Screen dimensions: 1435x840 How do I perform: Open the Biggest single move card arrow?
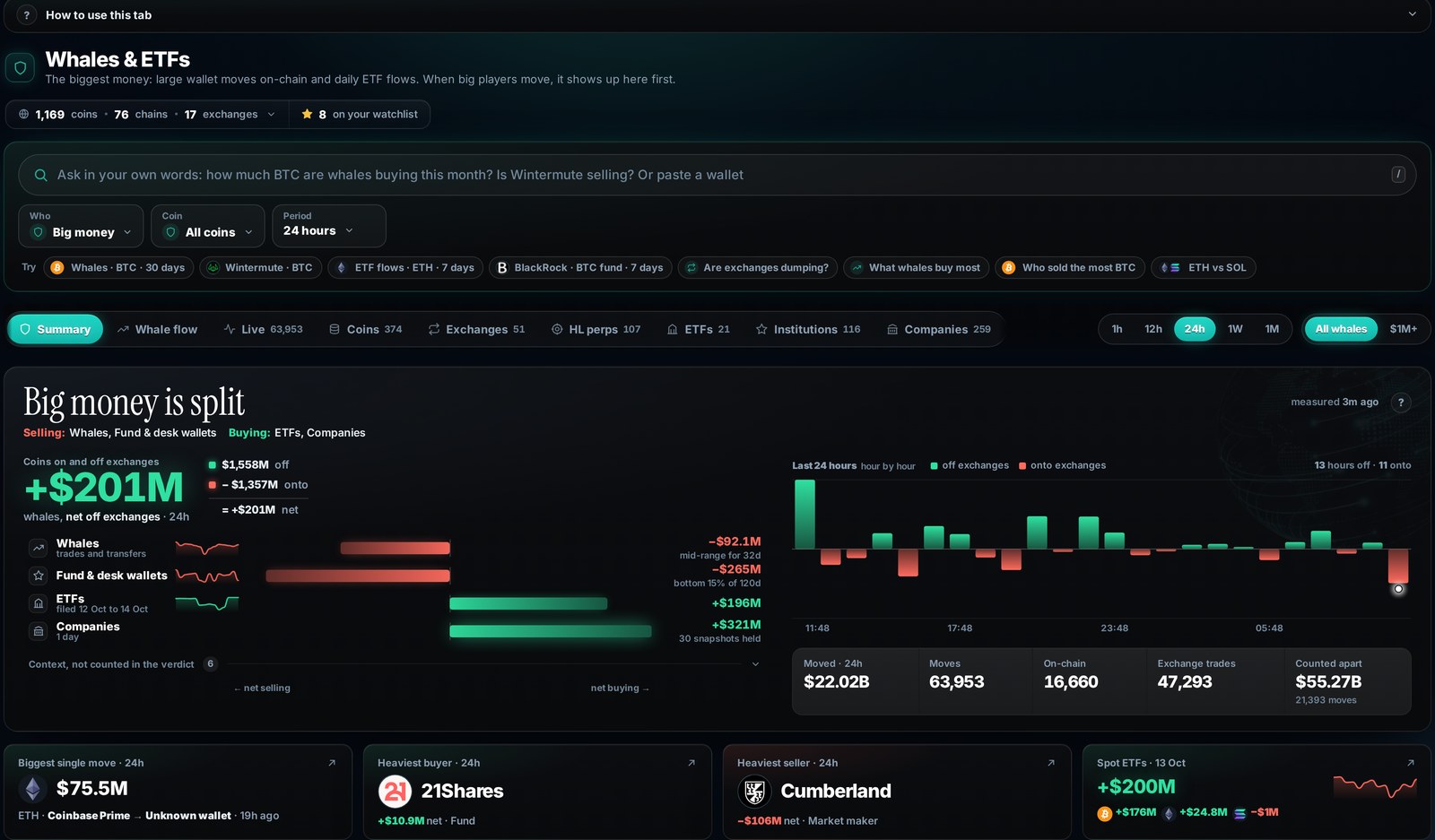click(x=332, y=763)
